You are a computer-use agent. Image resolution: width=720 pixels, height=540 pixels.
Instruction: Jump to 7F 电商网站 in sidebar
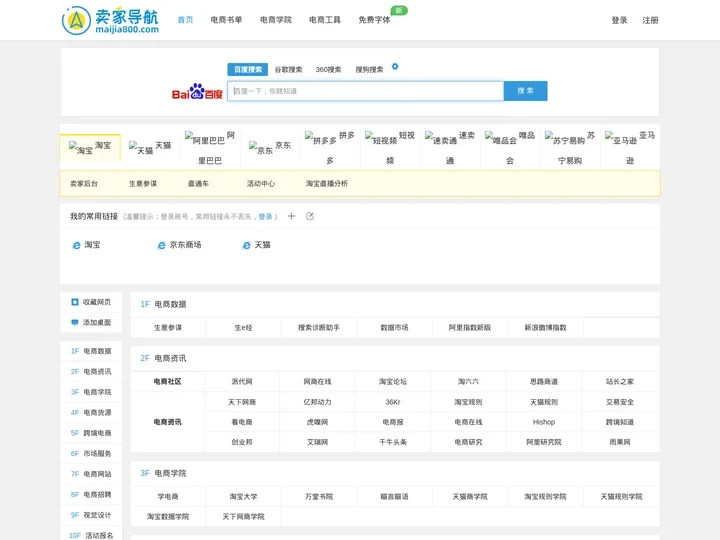(91, 474)
